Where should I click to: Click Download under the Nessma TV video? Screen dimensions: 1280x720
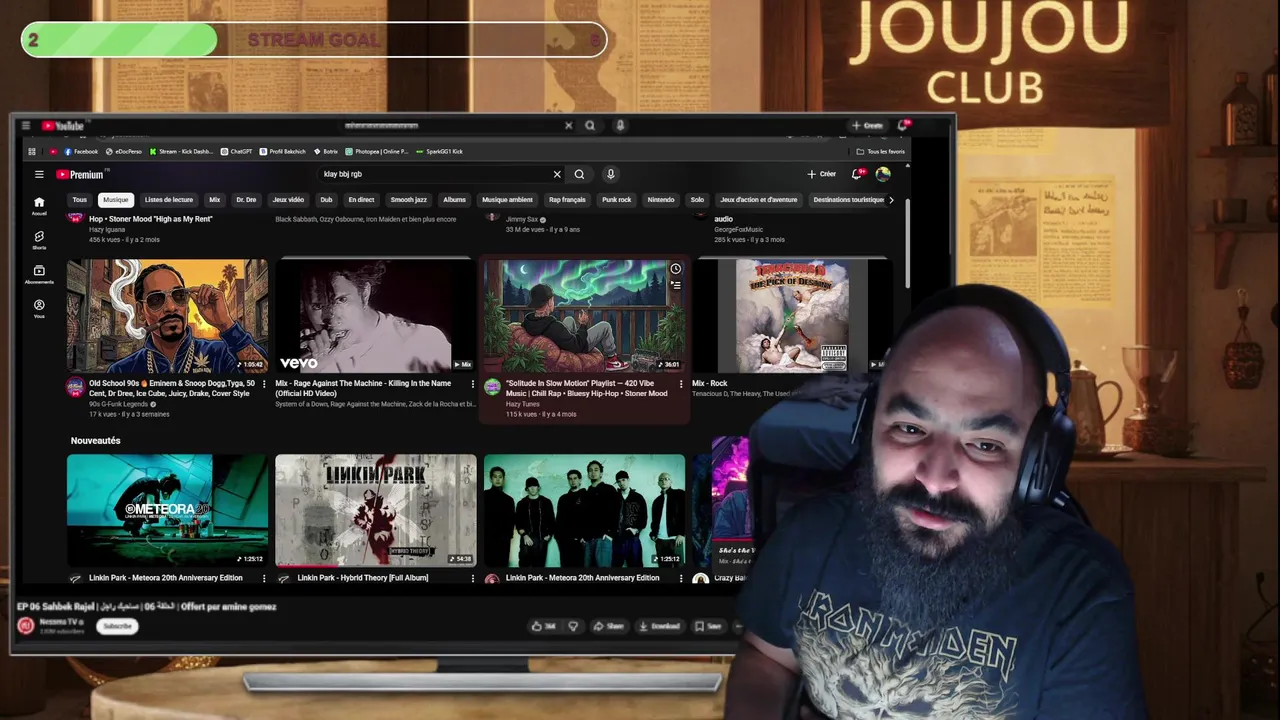659,626
